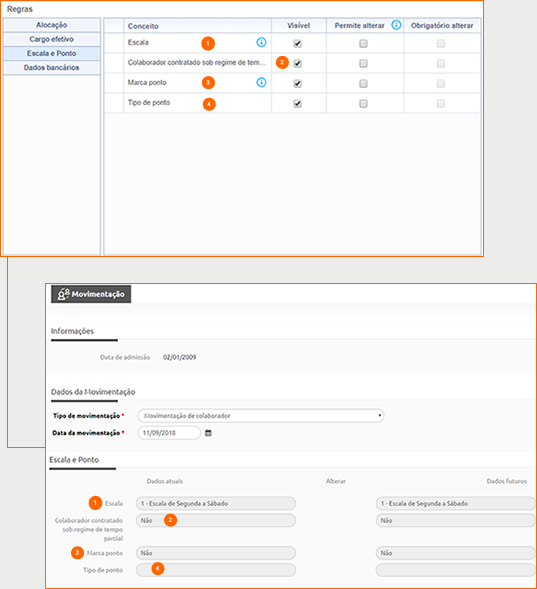Click the Movimentação header icon
Screen dimensions: 537x589
[x=63, y=294]
